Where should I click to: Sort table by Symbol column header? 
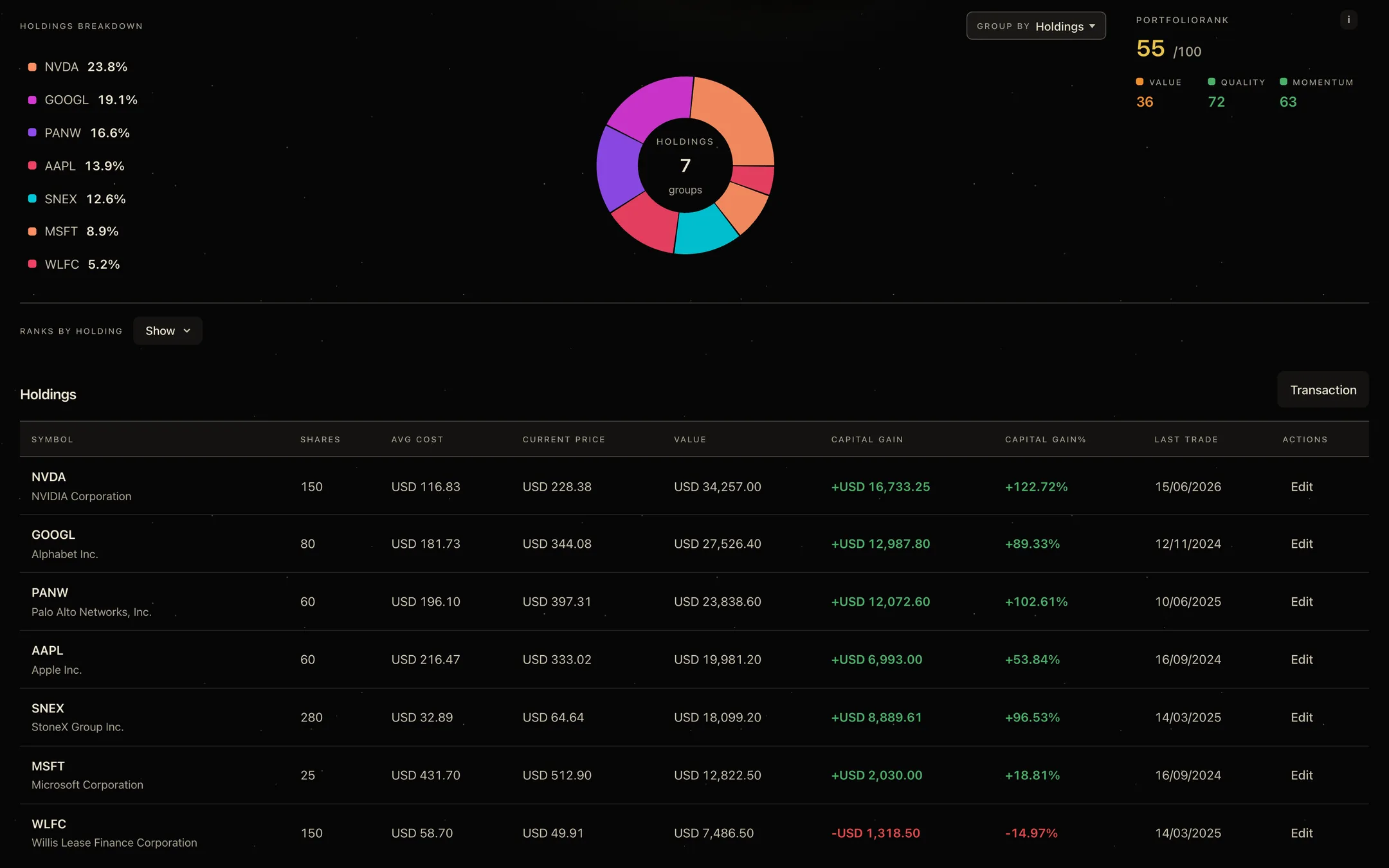(x=52, y=439)
